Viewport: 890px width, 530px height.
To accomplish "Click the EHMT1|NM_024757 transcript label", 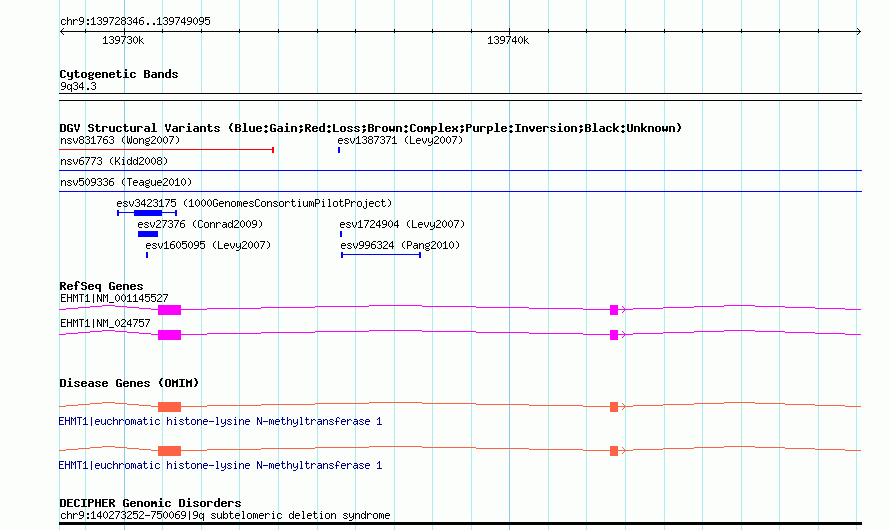I will coord(105,323).
